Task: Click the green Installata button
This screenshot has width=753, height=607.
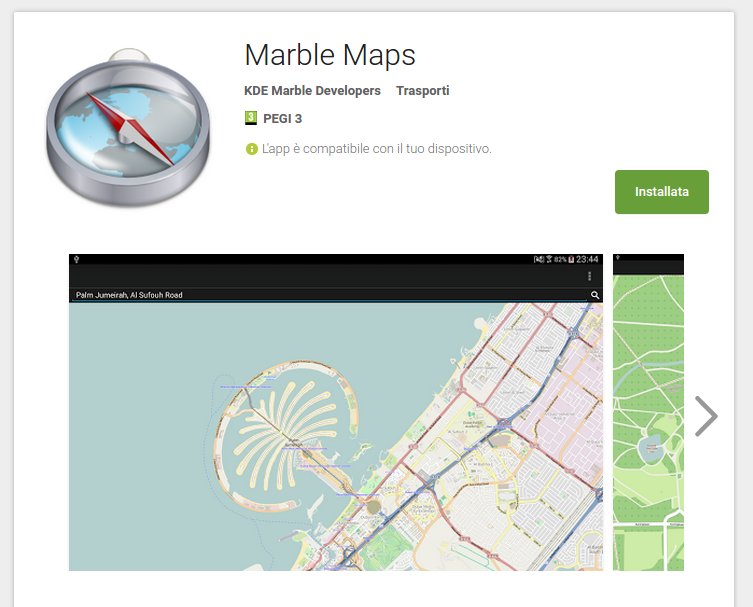Action: coord(661,192)
